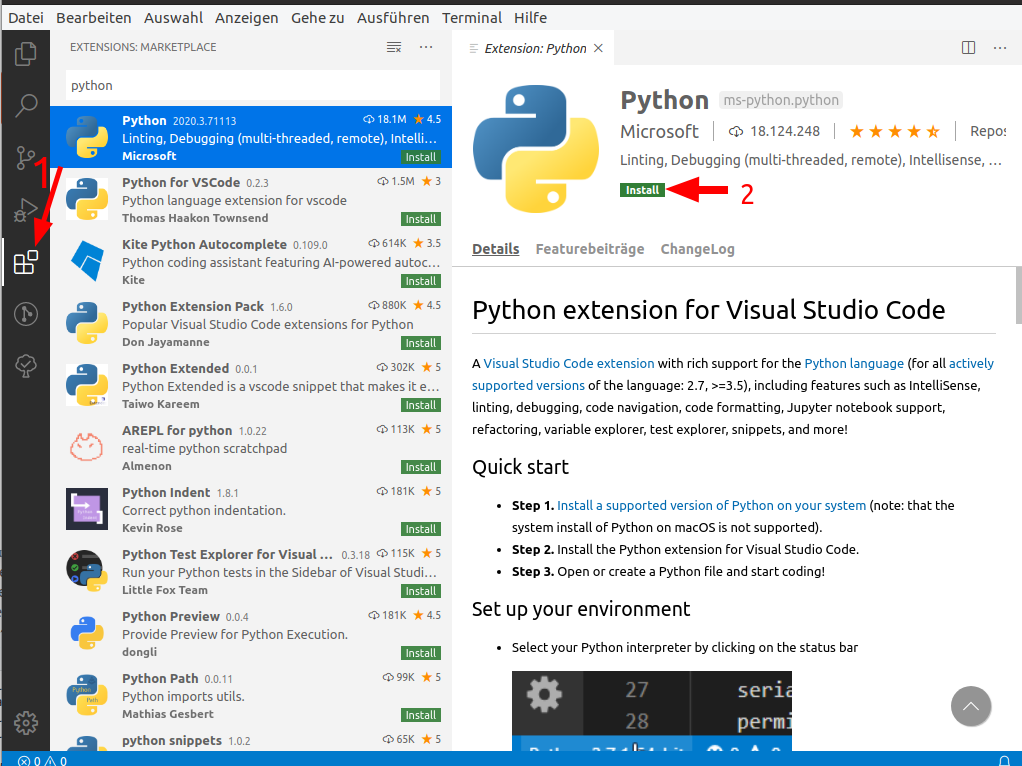
Task: Open the Terminal menu
Action: (472, 18)
